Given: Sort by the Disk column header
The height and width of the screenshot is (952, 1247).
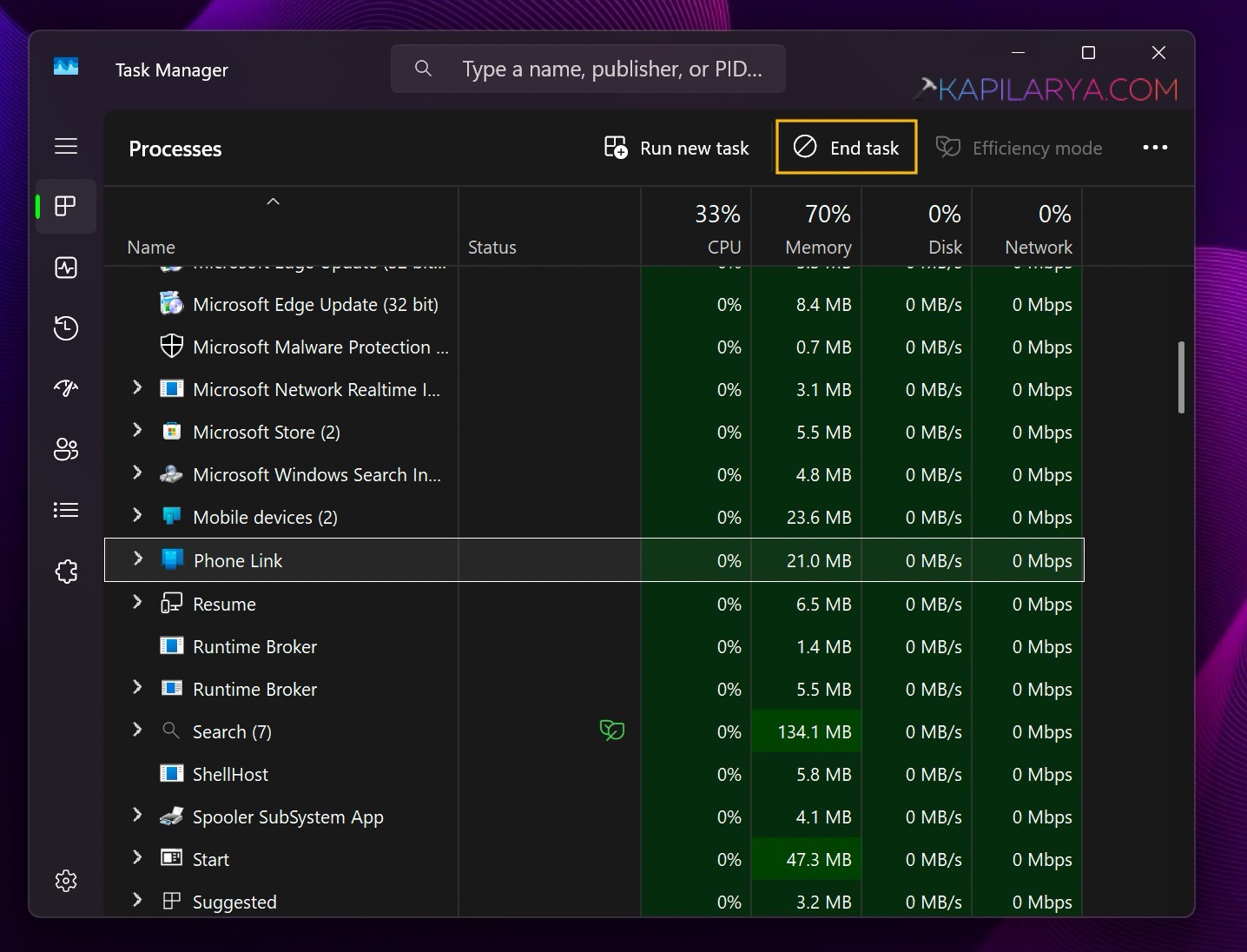Looking at the screenshot, I should 916,227.
